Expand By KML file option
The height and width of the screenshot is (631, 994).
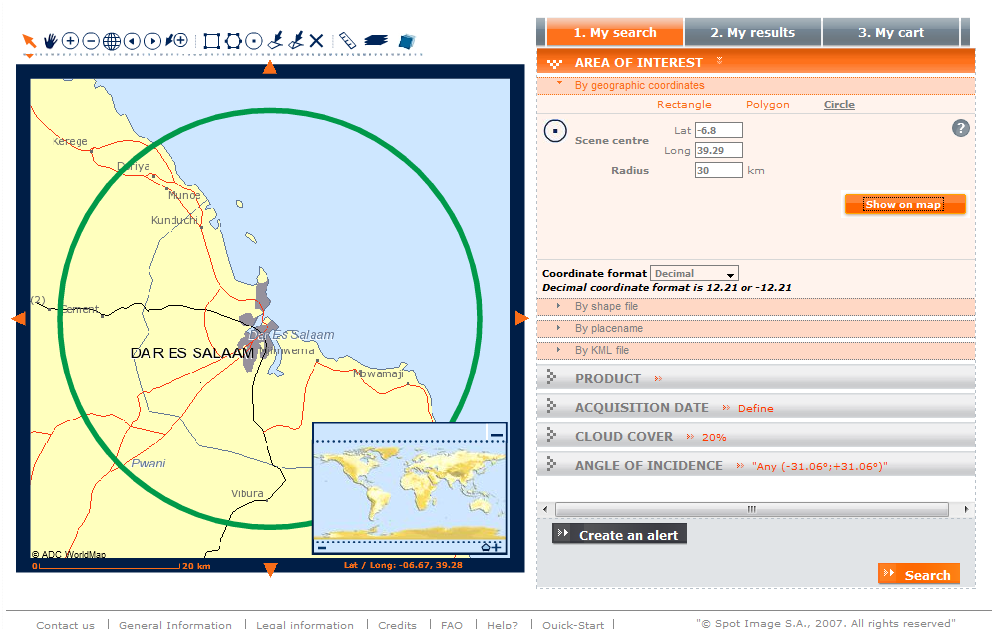click(x=756, y=350)
